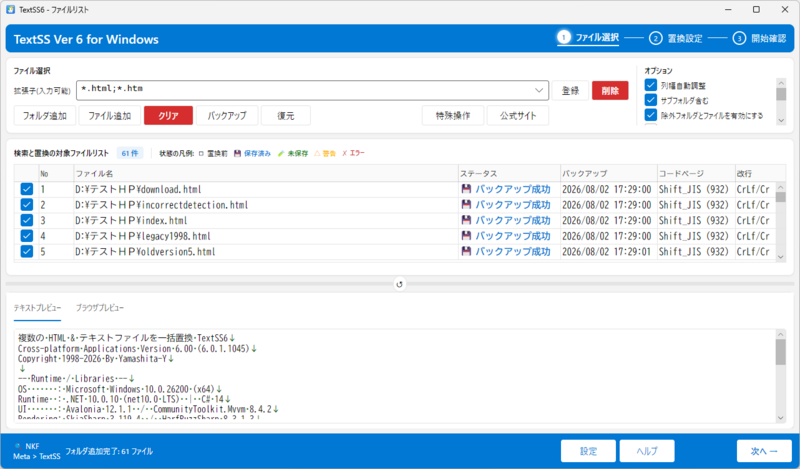Image resolution: width=800 pixels, height=469 pixels.
Task: Click the red 削除 button
Action: [610, 91]
